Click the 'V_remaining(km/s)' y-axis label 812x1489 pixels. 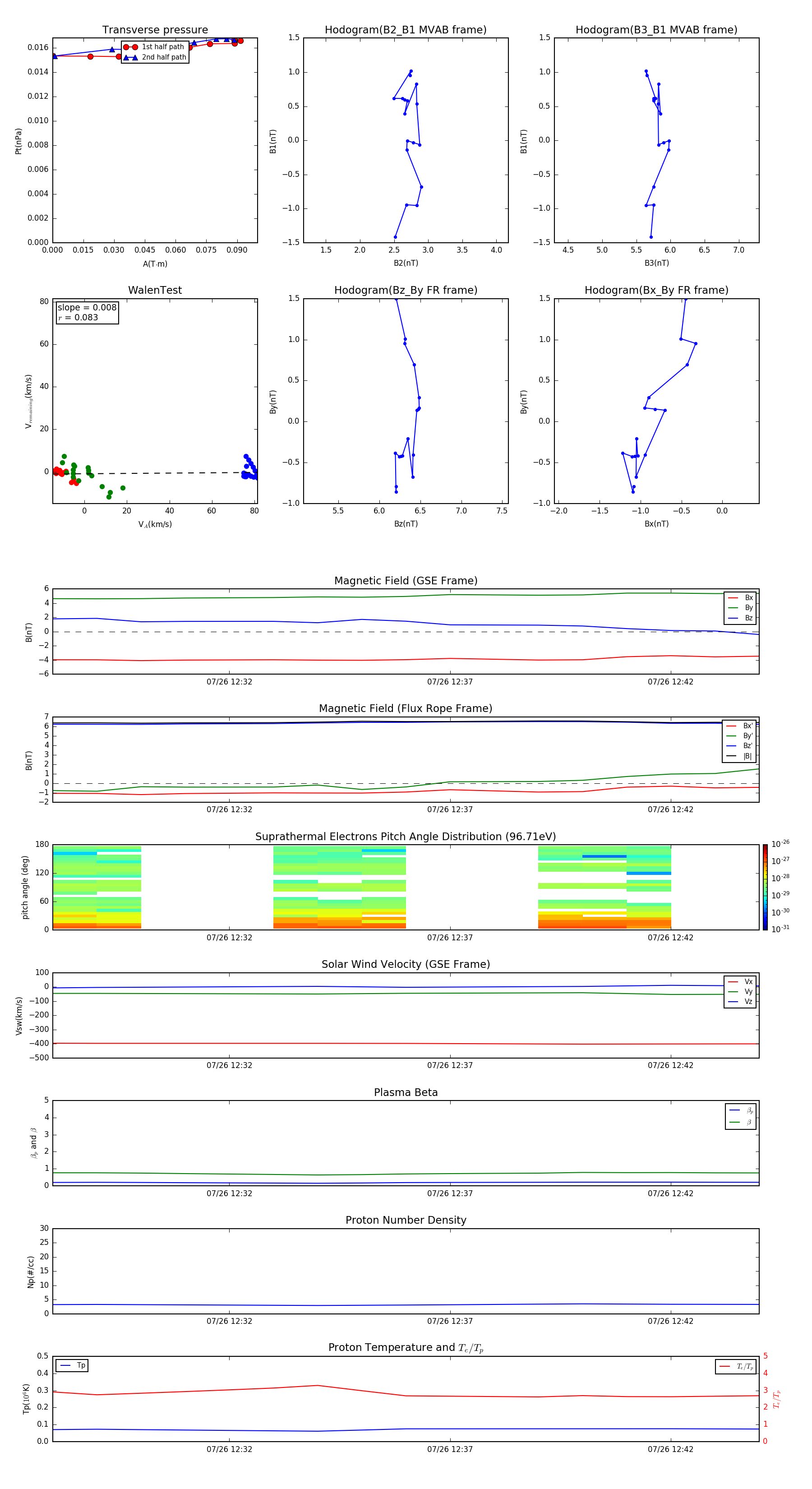28,401
